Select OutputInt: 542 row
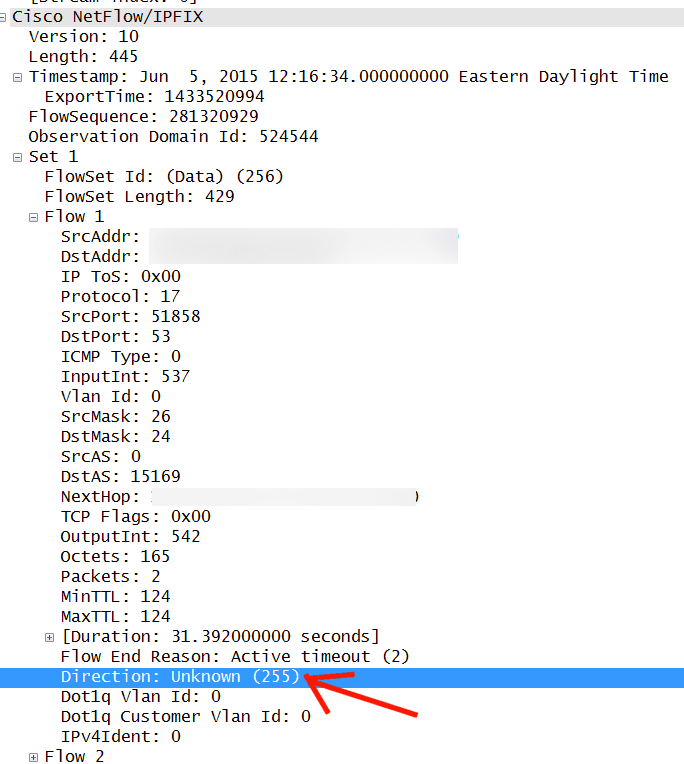 pos(131,536)
